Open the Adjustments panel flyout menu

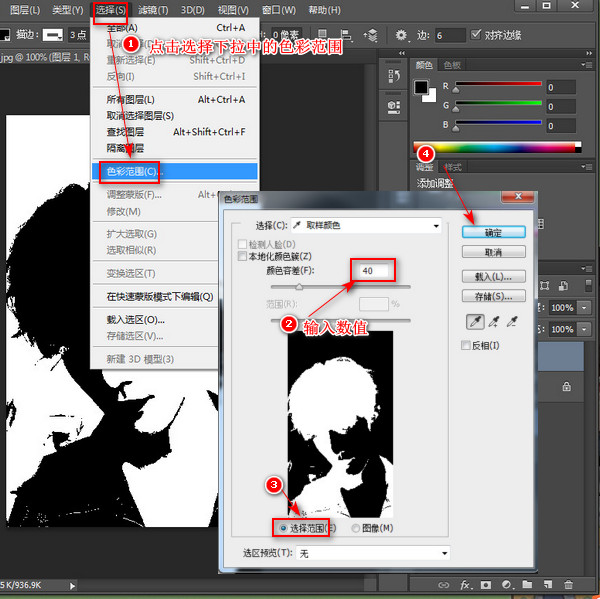(x=587, y=167)
